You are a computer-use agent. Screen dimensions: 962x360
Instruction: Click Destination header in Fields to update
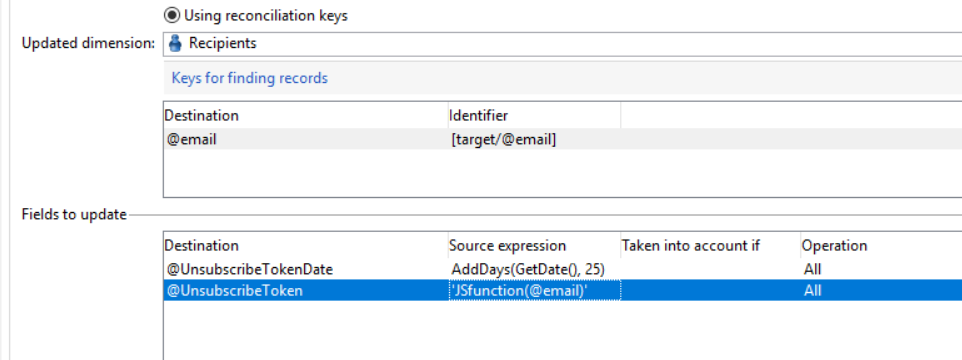coord(202,246)
